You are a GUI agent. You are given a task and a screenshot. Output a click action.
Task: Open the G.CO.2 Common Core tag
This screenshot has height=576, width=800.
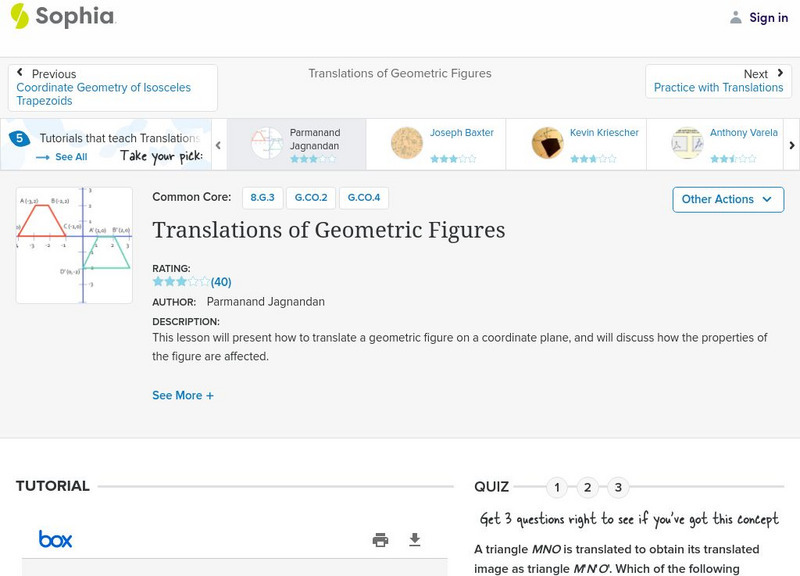(x=311, y=198)
